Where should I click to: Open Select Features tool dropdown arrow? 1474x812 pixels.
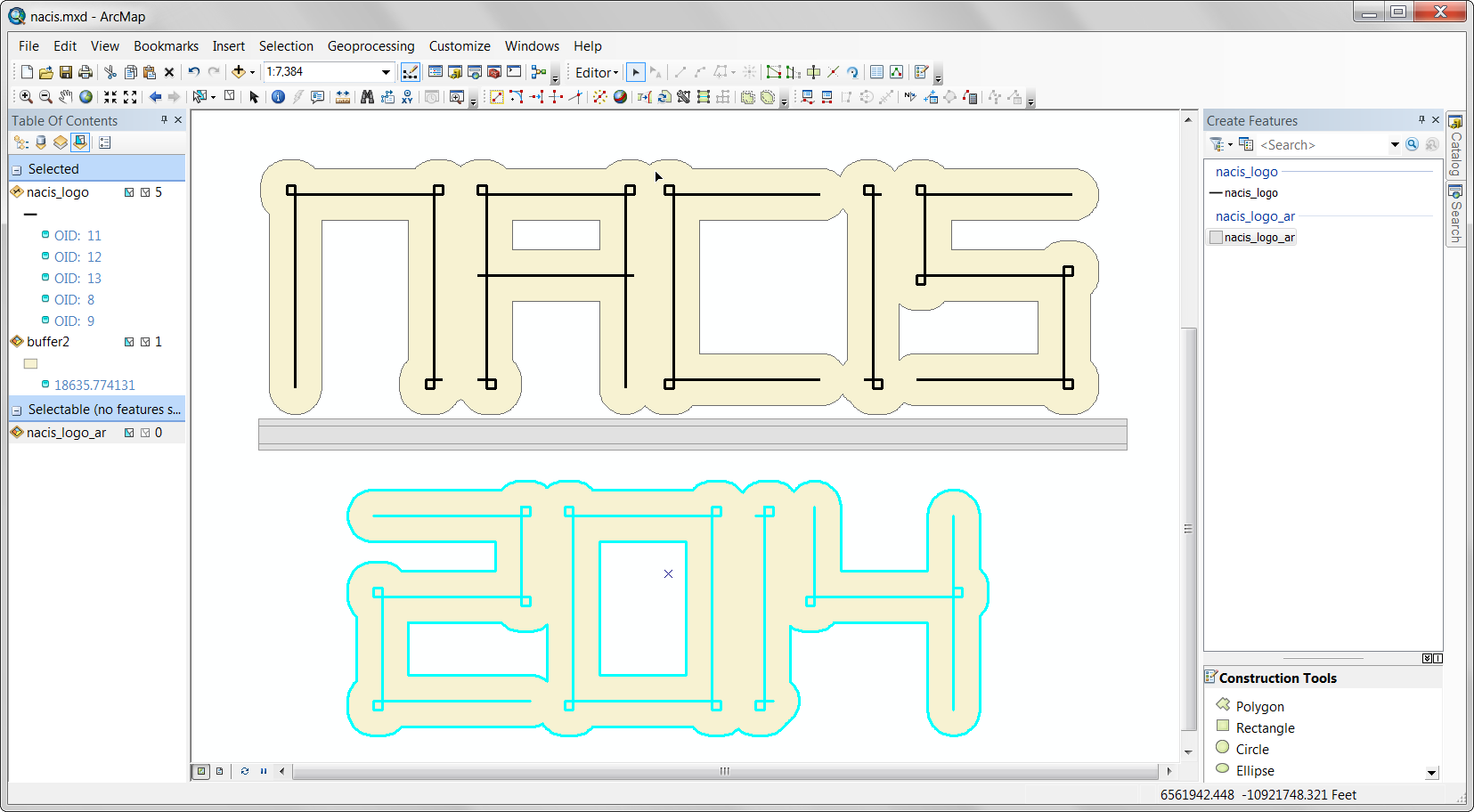coord(213,98)
